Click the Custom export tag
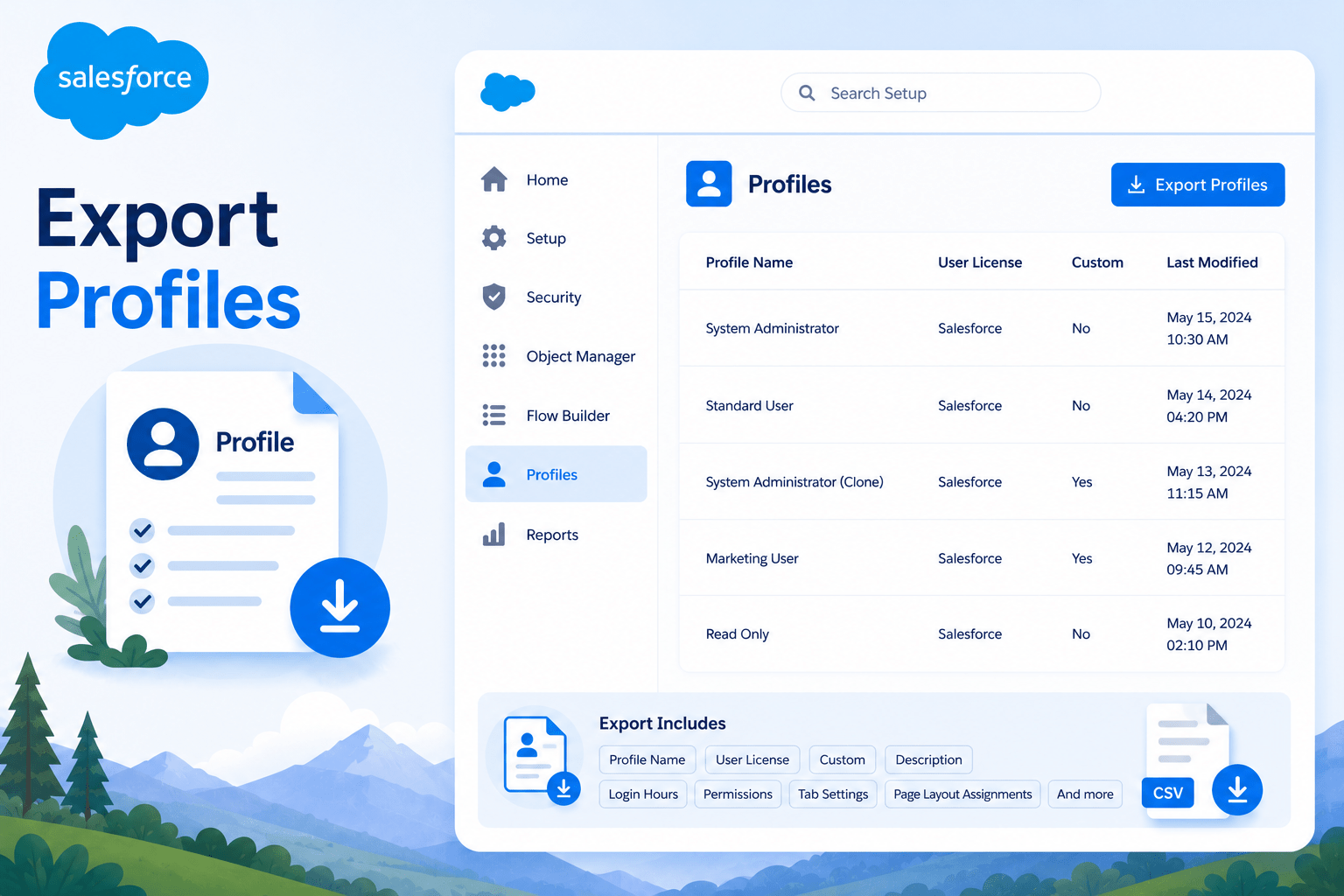Screen dimensions: 1344x896 (x=842, y=759)
